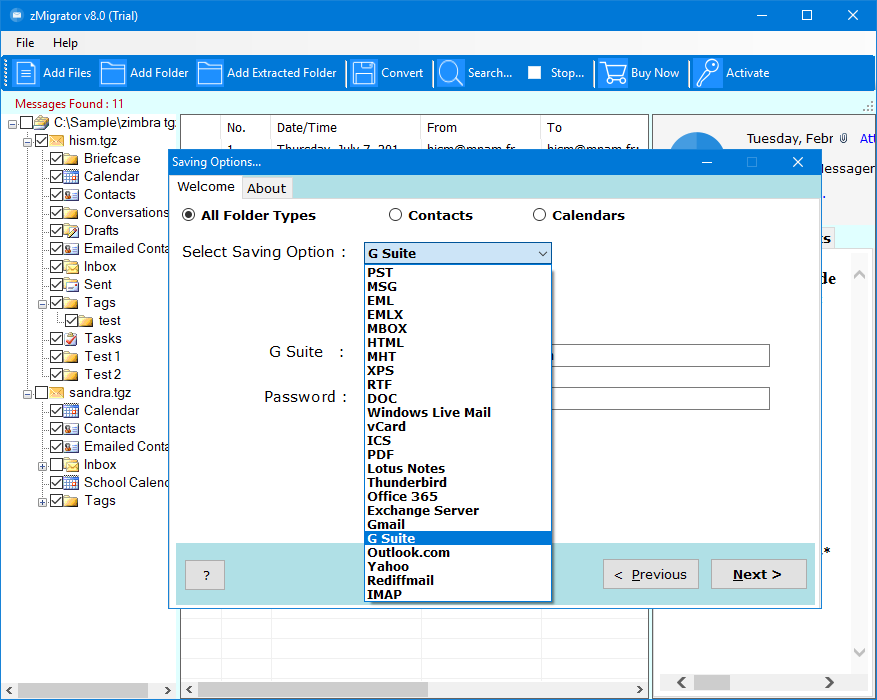Click the question mark help button
Viewport: 877px width, 700px height.
point(205,575)
